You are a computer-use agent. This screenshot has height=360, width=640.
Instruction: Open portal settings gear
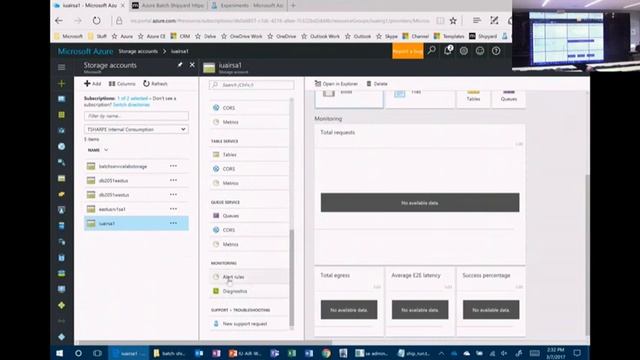point(464,51)
